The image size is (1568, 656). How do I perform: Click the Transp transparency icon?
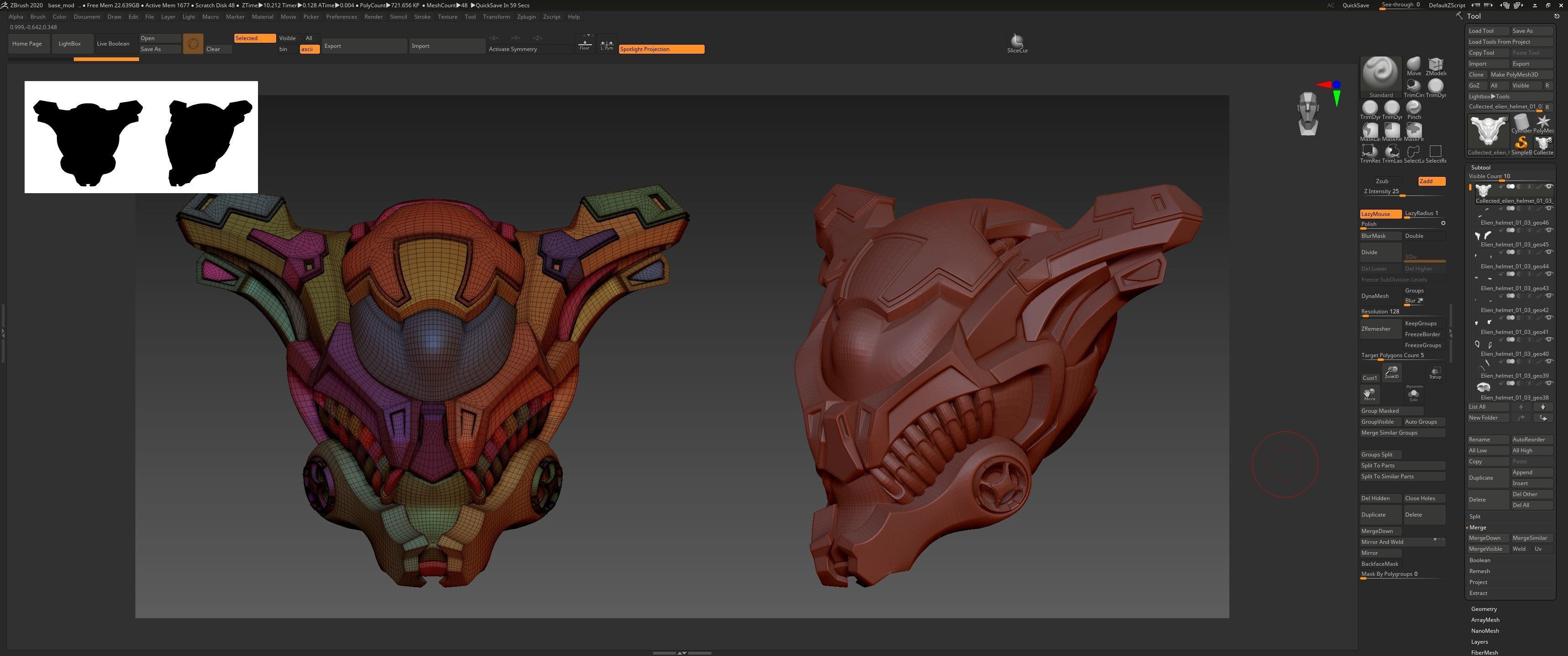point(1435,373)
